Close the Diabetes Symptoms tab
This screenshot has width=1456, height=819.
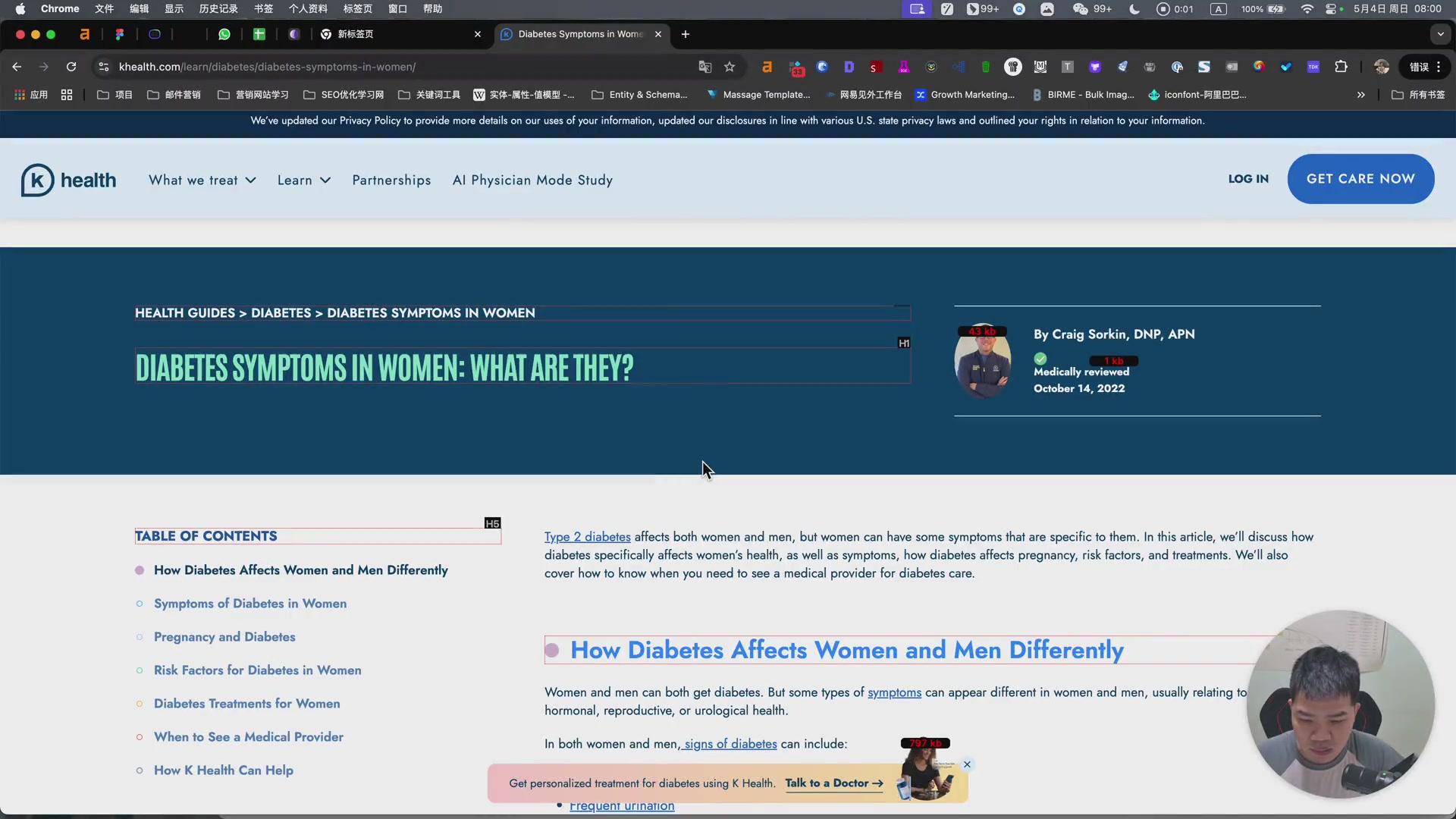click(x=658, y=34)
